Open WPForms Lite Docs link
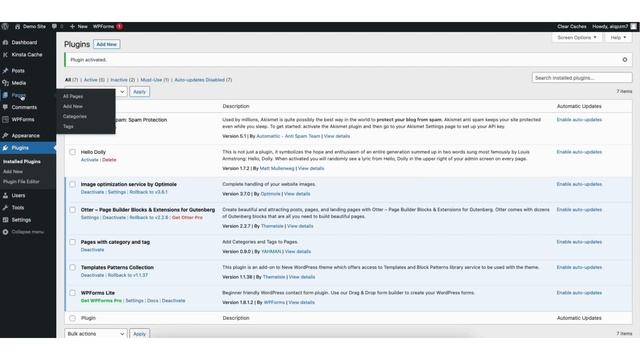The height and width of the screenshot is (360, 640). click(x=153, y=301)
